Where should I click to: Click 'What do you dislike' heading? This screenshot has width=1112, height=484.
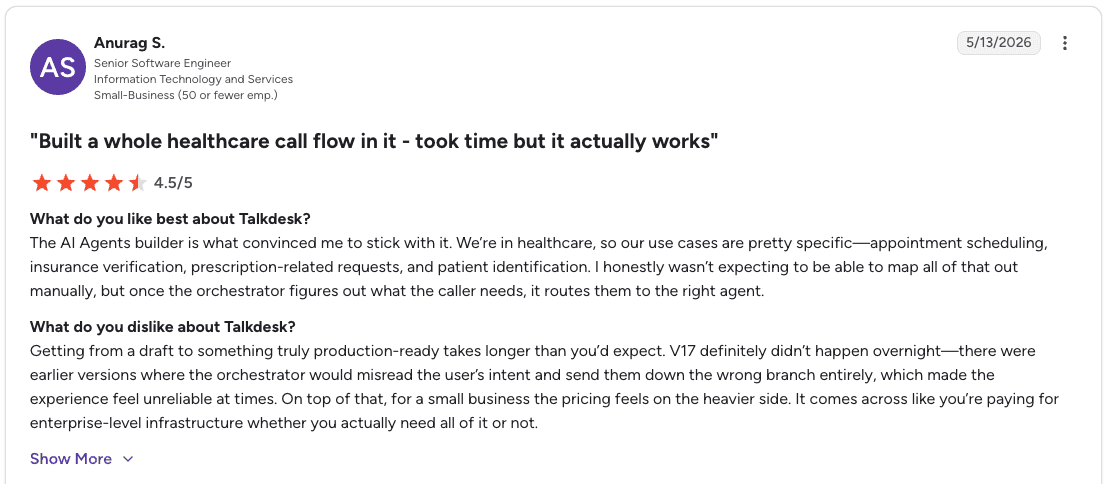[162, 327]
